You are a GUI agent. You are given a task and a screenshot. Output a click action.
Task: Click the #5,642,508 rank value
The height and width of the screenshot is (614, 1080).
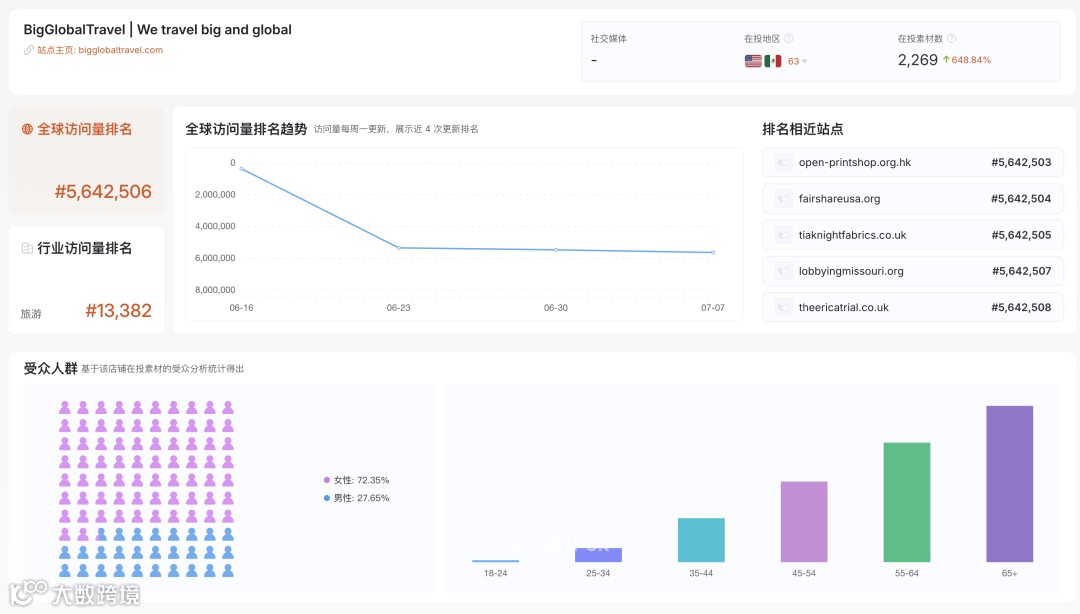pos(1021,307)
